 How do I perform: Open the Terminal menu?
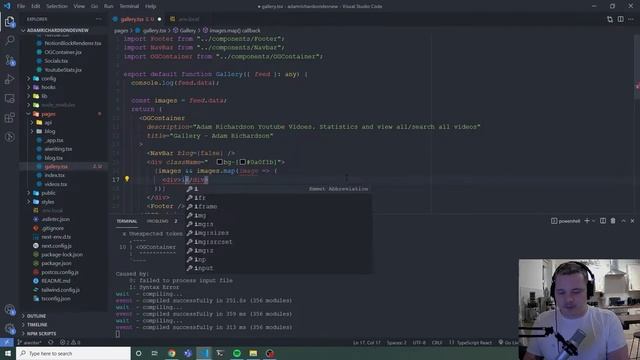click(129, 6)
